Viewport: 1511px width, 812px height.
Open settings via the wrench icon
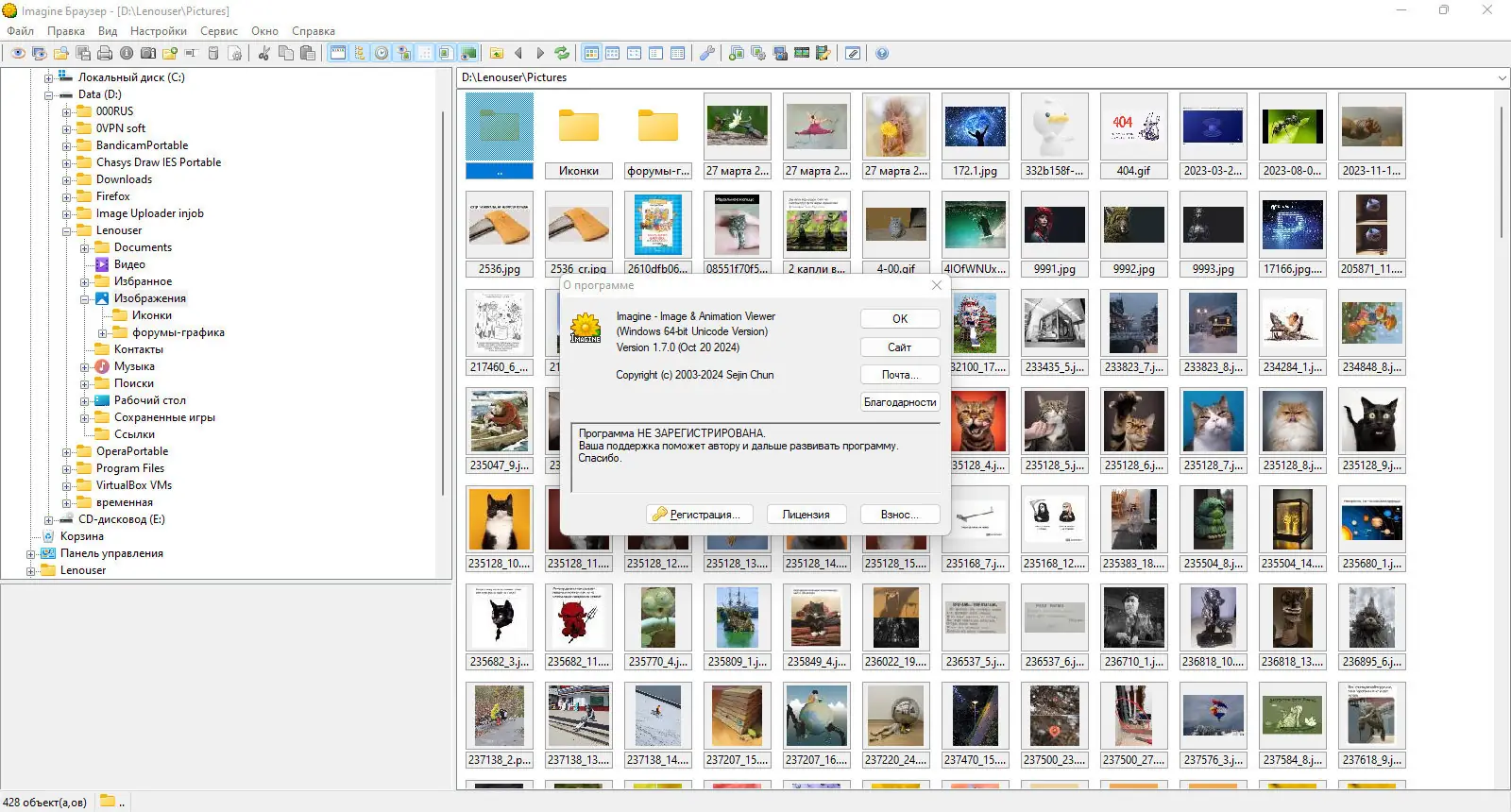706,54
